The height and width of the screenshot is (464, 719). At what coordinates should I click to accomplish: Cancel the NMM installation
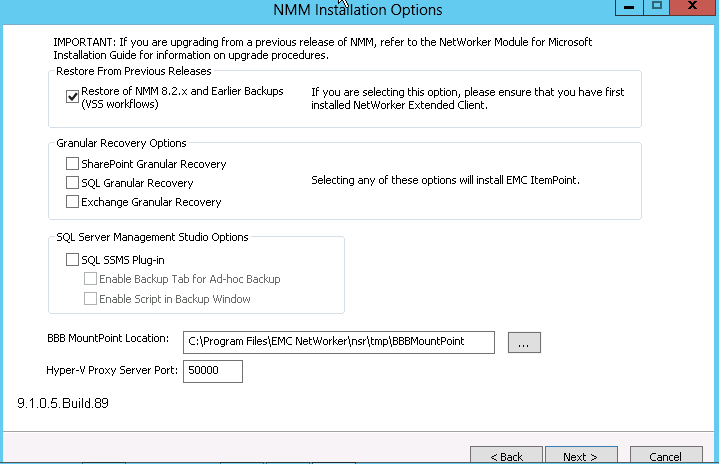pos(666,455)
